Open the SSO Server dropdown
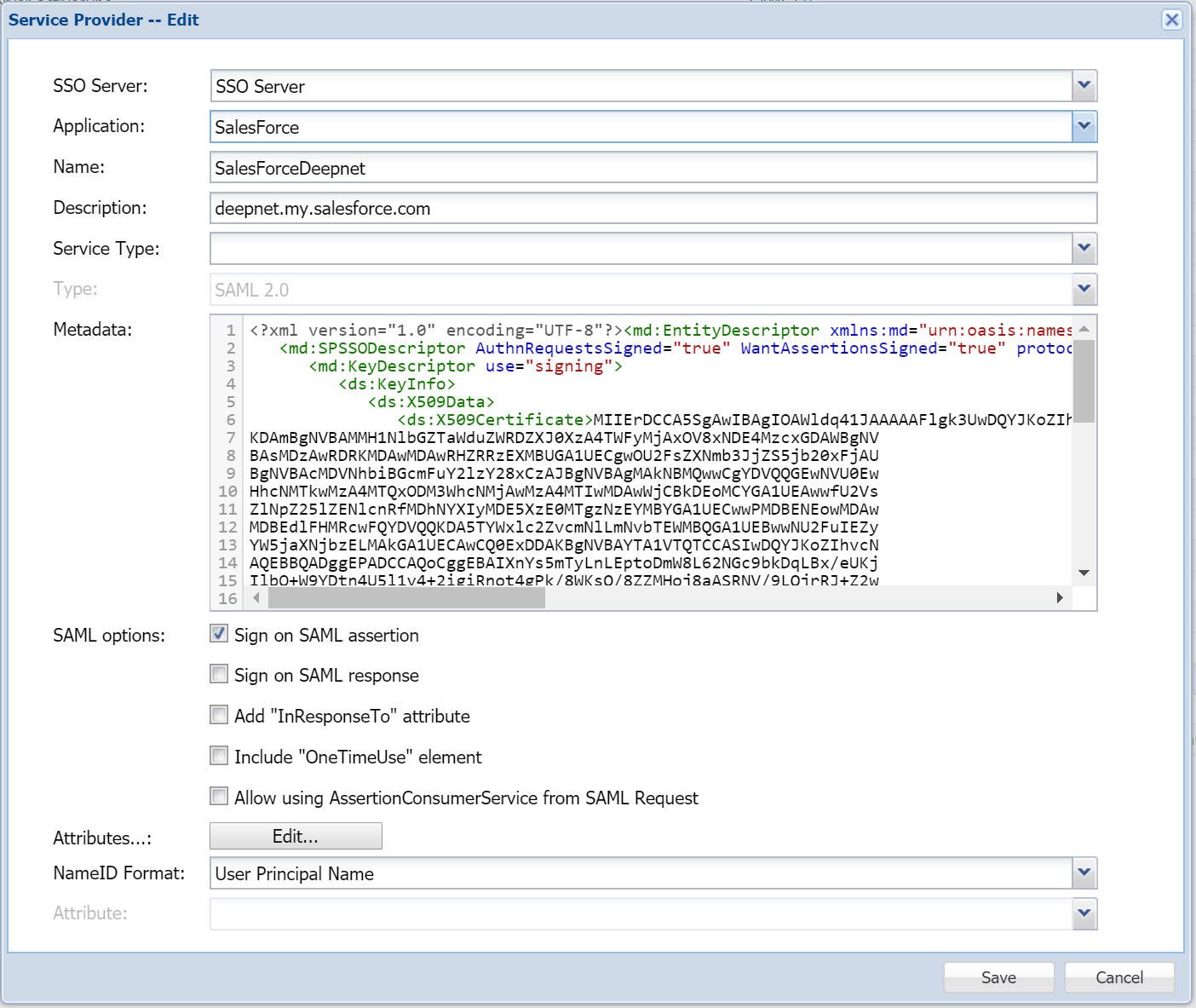Viewport: 1196px width, 1008px height. (x=1084, y=86)
